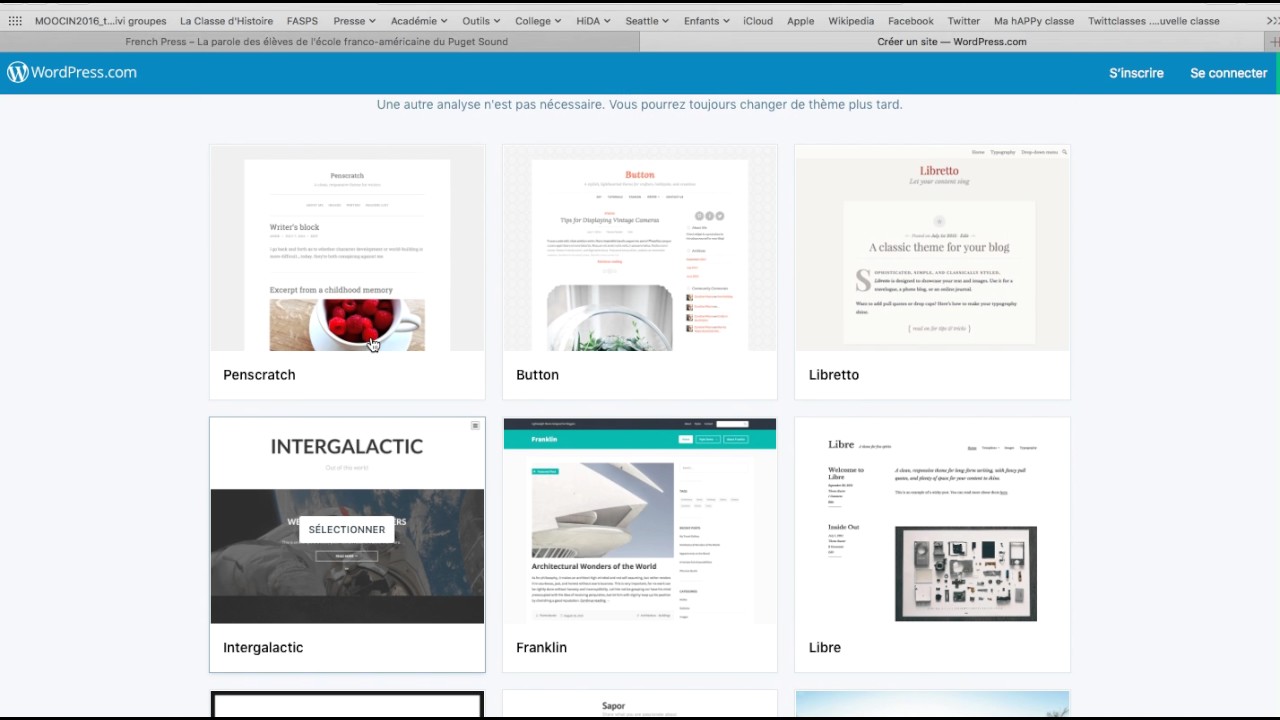Click the WordPress.com logo
Image resolution: width=1280 pixels, height=720 pixels.
click(x=72, y=72)
